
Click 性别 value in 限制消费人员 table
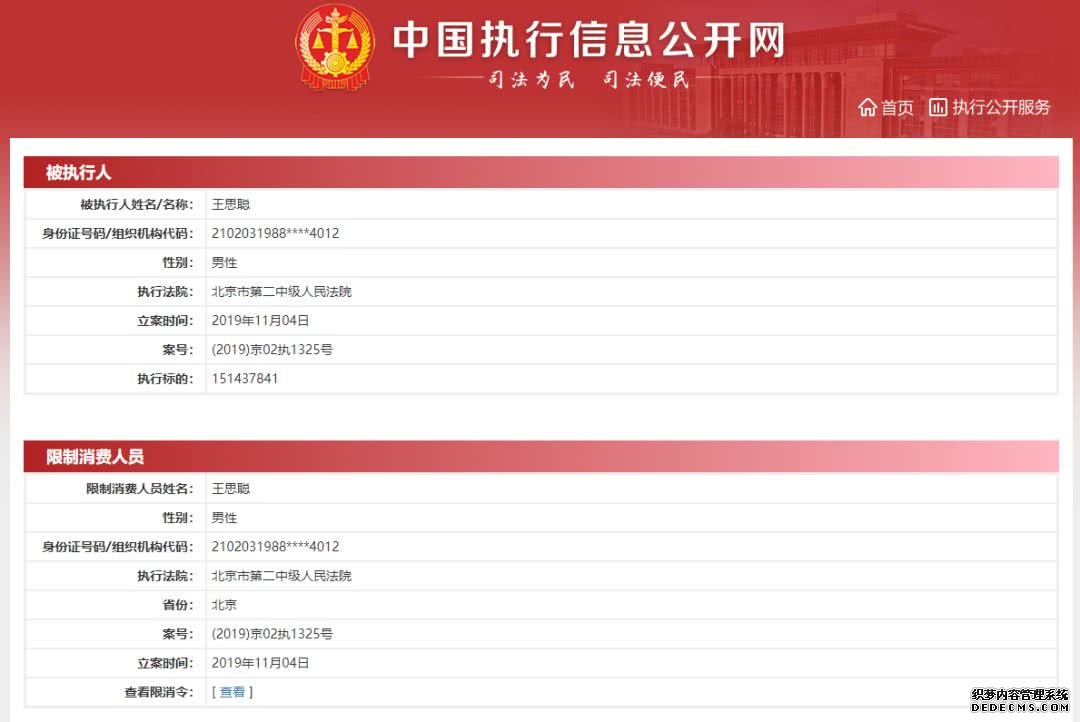[x=224, y=518]
